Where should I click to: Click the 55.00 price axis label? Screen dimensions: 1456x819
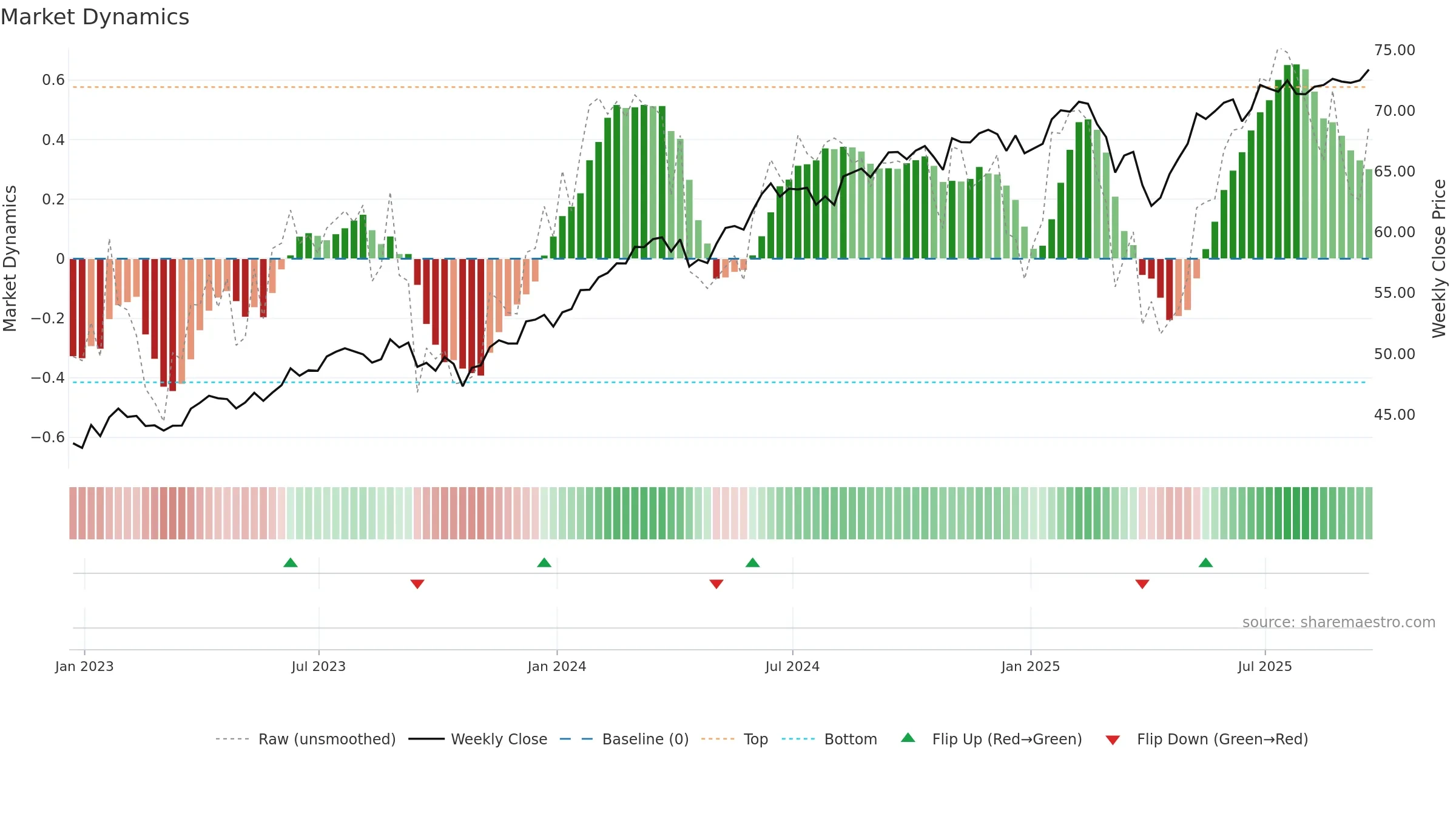tap(1395, 292)
